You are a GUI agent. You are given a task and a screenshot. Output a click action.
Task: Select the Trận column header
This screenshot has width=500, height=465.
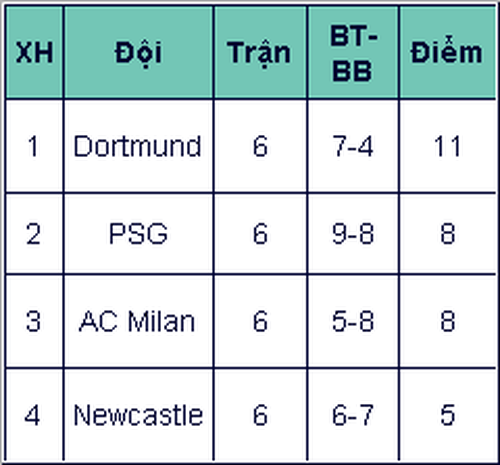(260, 52)
